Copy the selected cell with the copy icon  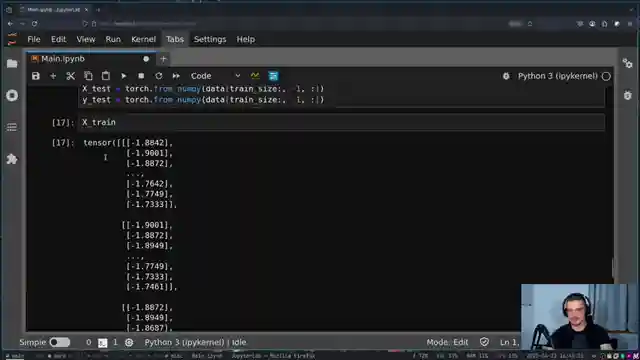(88, 76)
